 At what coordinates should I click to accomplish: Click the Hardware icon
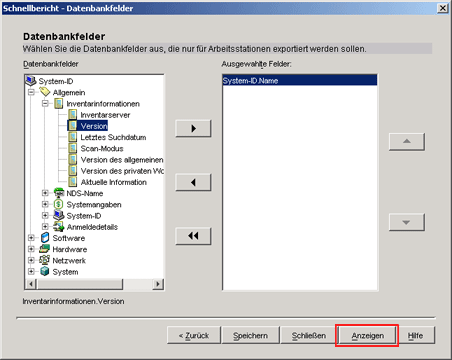45,249
